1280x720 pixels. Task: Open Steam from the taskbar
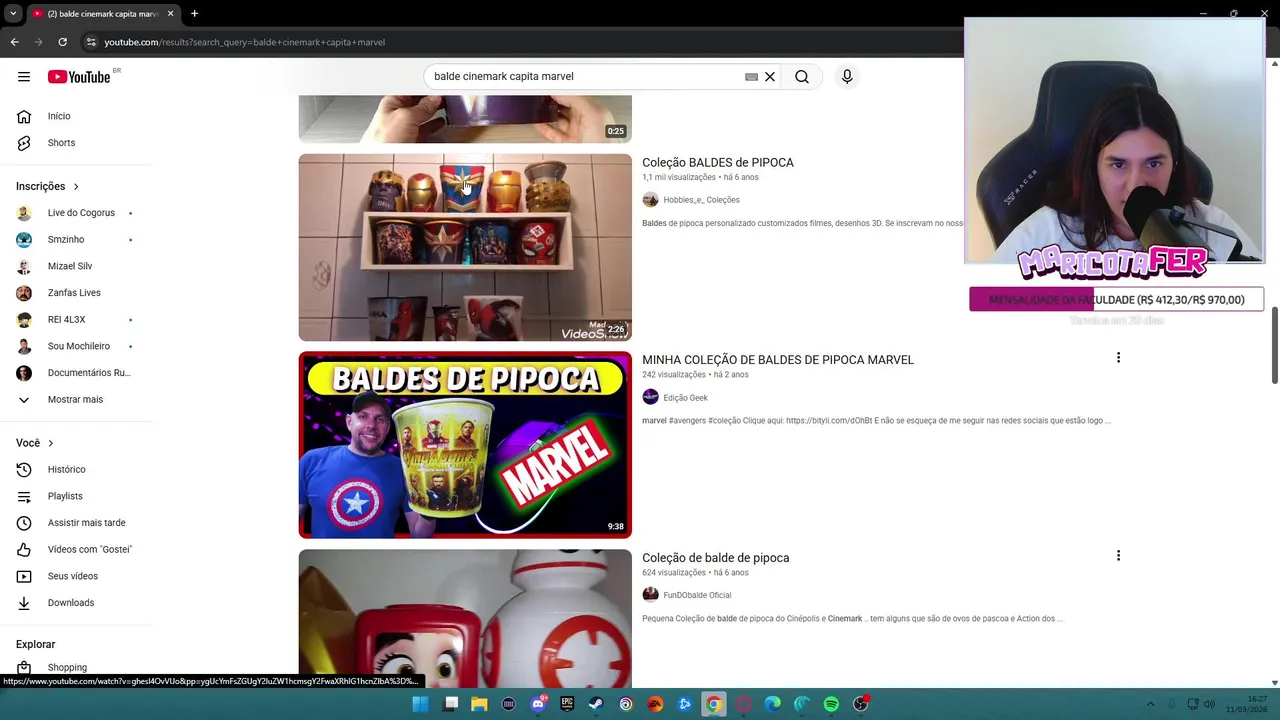pos(596,704)
